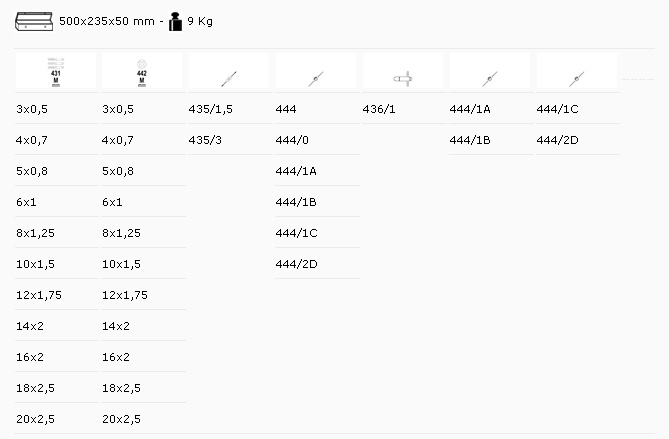The height and width of the screenshot is (439, 669).
Task: Select 16x2 in the 431 M column
Action: click(30, 357)
